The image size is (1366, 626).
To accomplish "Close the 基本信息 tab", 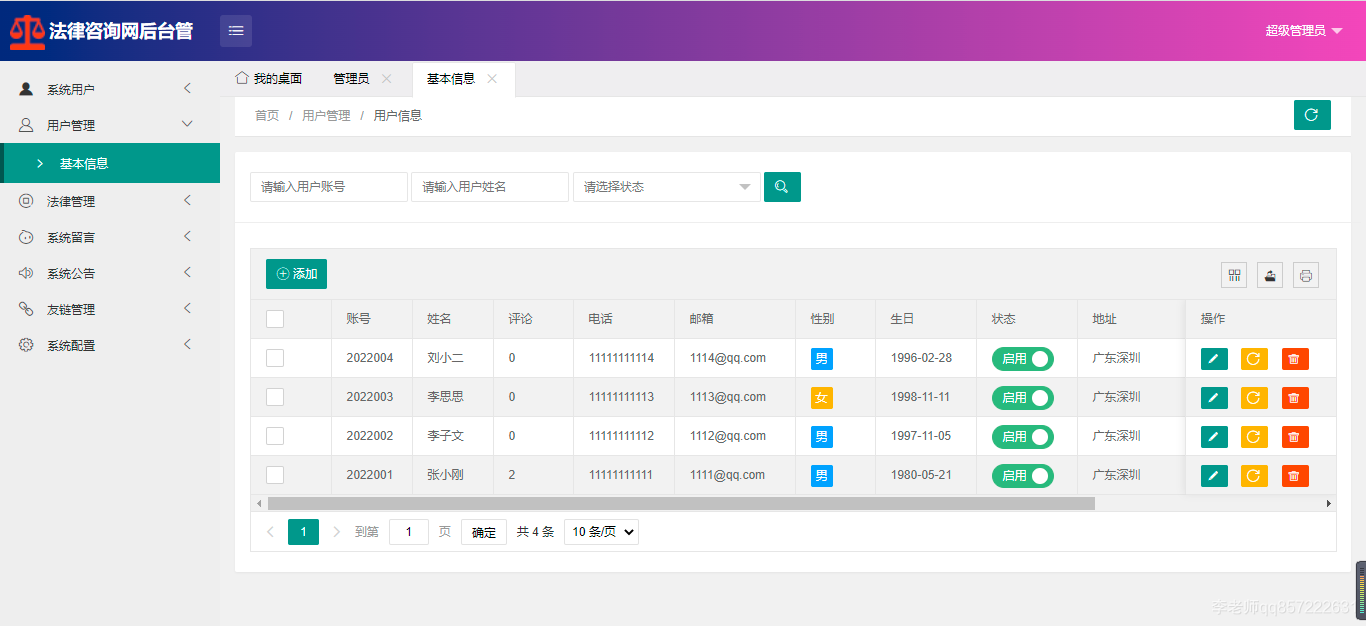I will 492,79.
